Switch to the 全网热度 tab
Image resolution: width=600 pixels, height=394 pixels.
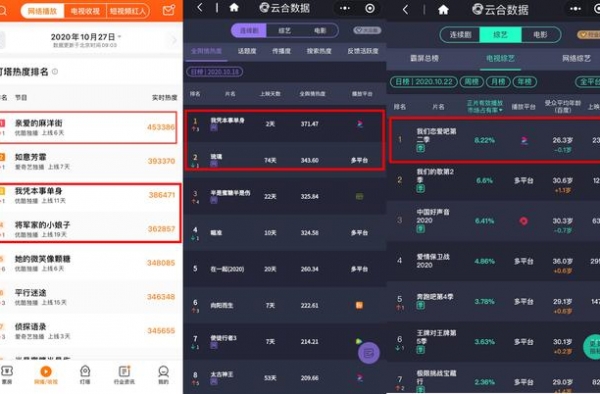[x=207, y=51]
